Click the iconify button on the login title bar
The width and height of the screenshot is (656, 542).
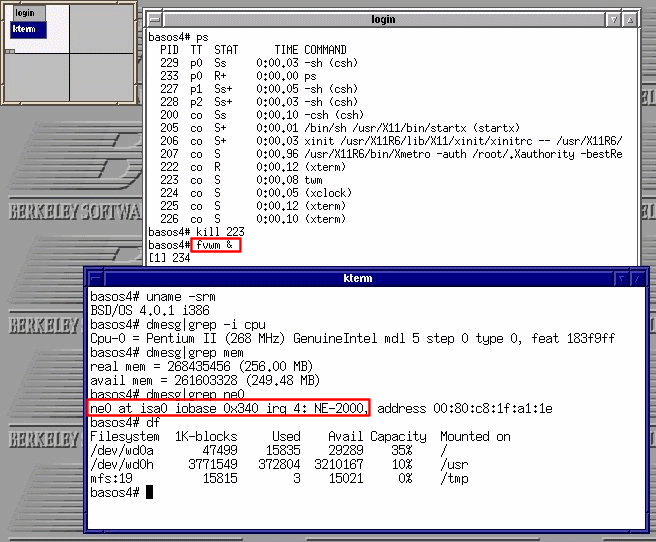pos(613,19)
